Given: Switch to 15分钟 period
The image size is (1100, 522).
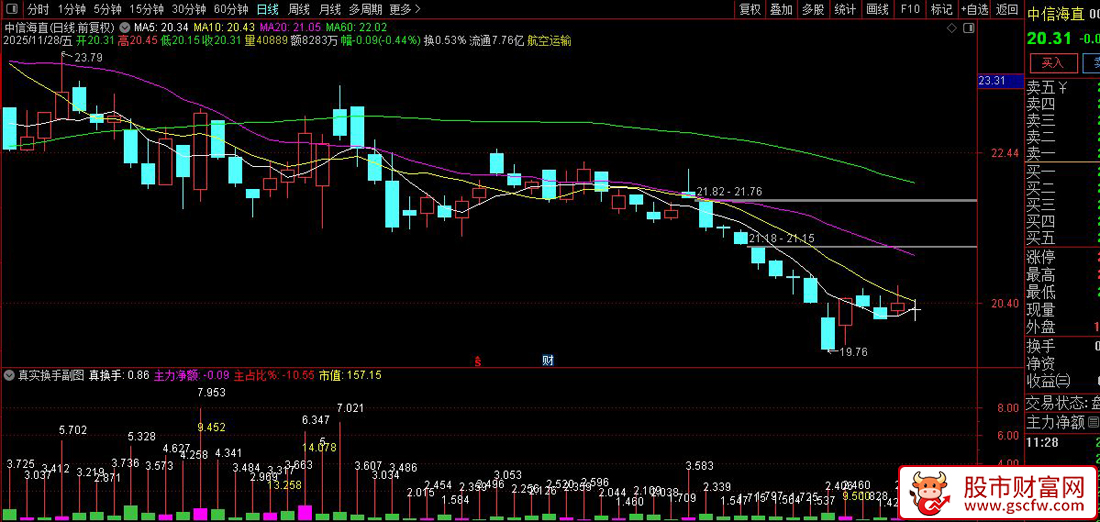Looking at the screenshot, I should click(146, 9).
